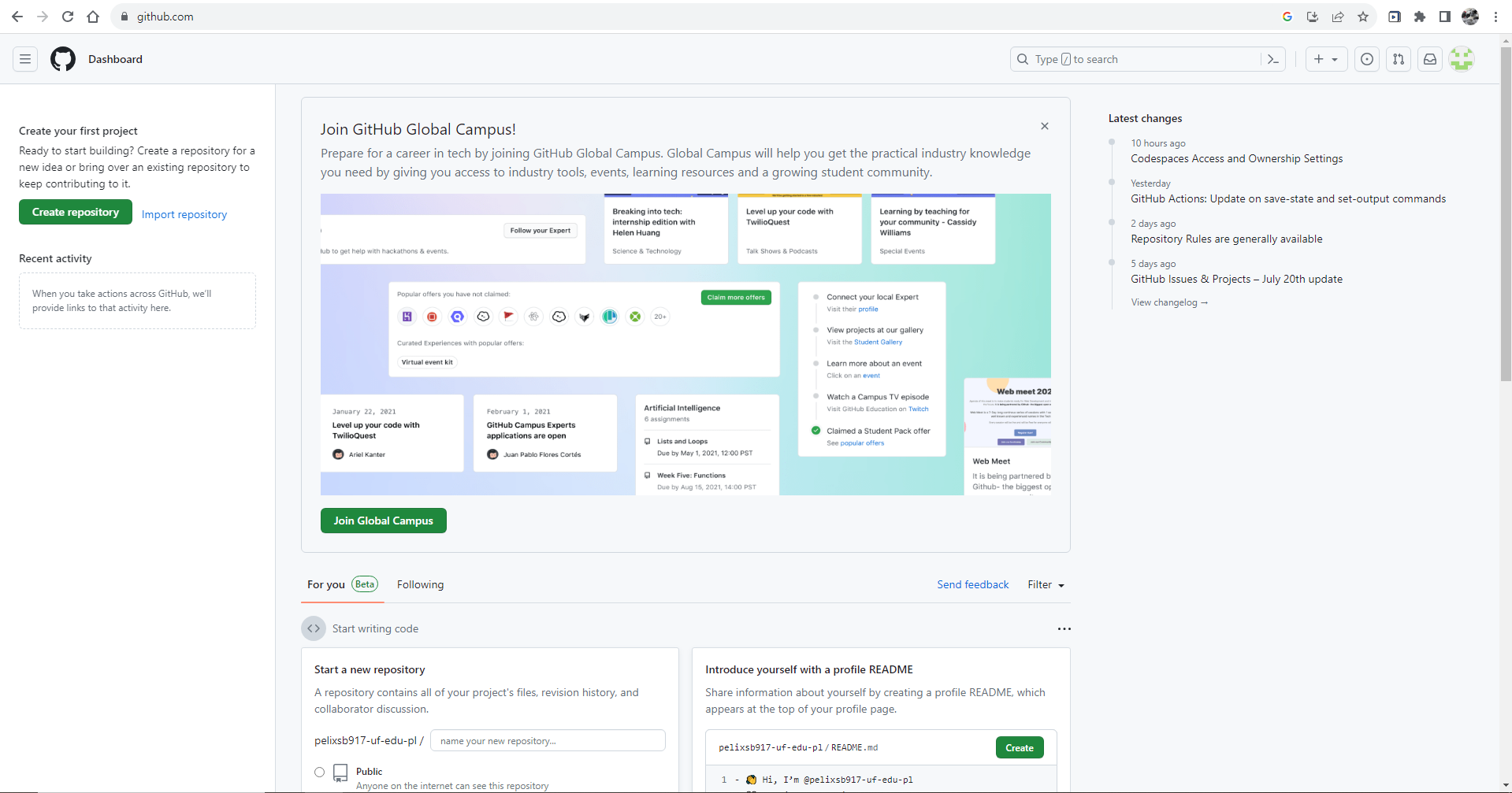1512x793 pixels.
Task: Click the Recent activity heading
Action: (55, 258)
